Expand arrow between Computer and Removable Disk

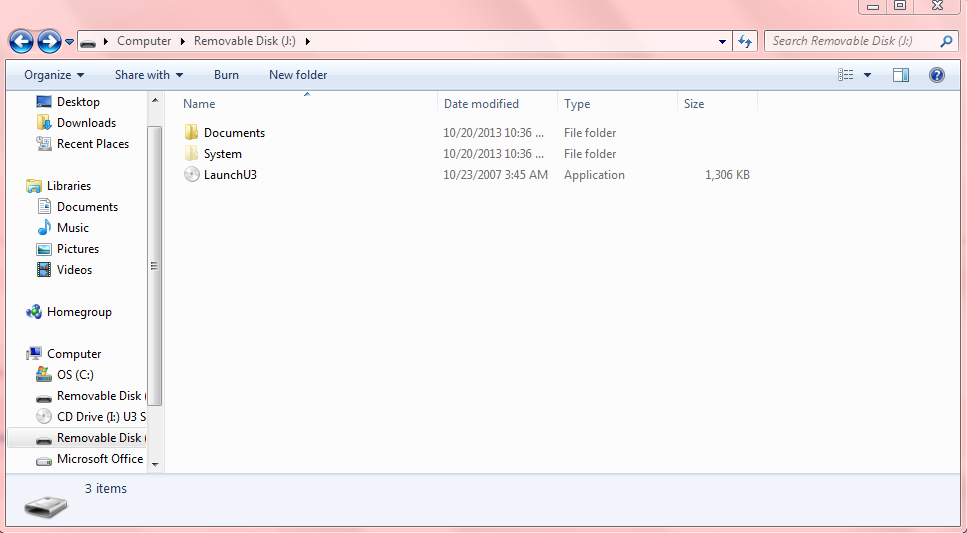pos(183,41)
